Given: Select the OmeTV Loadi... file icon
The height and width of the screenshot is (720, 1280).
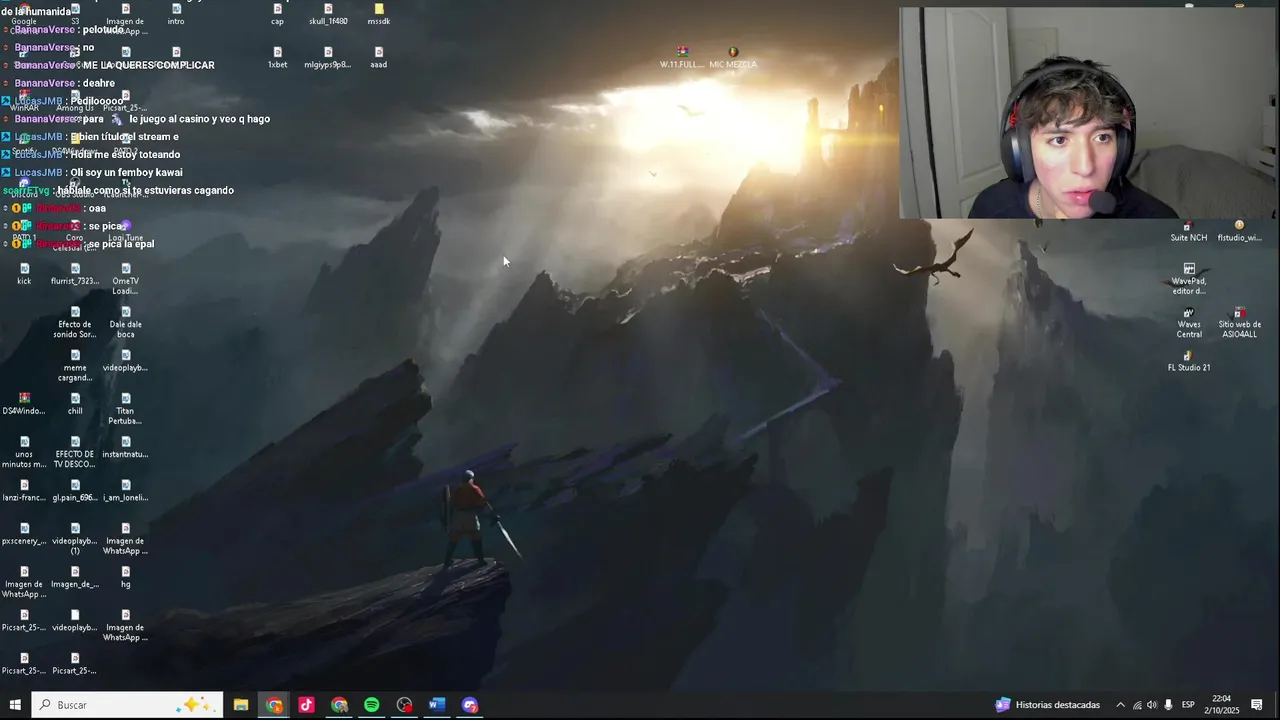Looking at the screenshot, I should click(x=125, y=279).
